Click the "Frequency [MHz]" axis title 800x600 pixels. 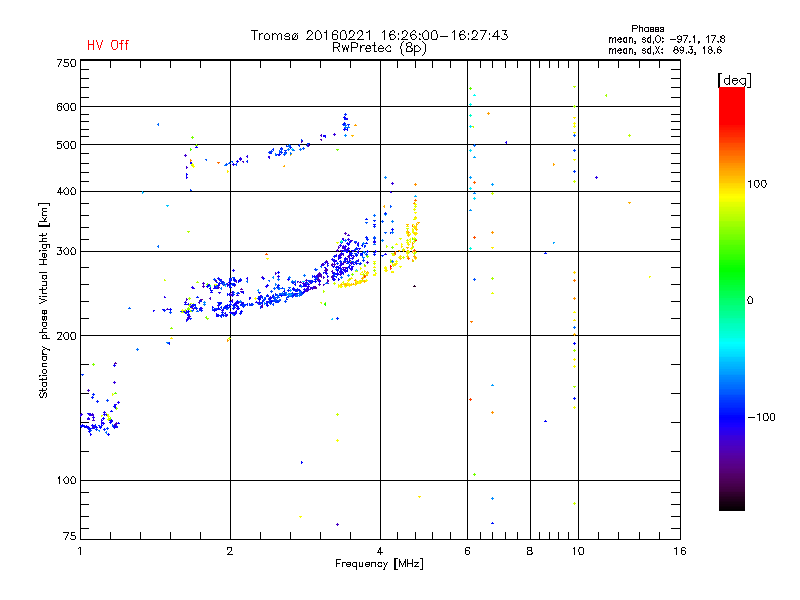click(379, 564)
